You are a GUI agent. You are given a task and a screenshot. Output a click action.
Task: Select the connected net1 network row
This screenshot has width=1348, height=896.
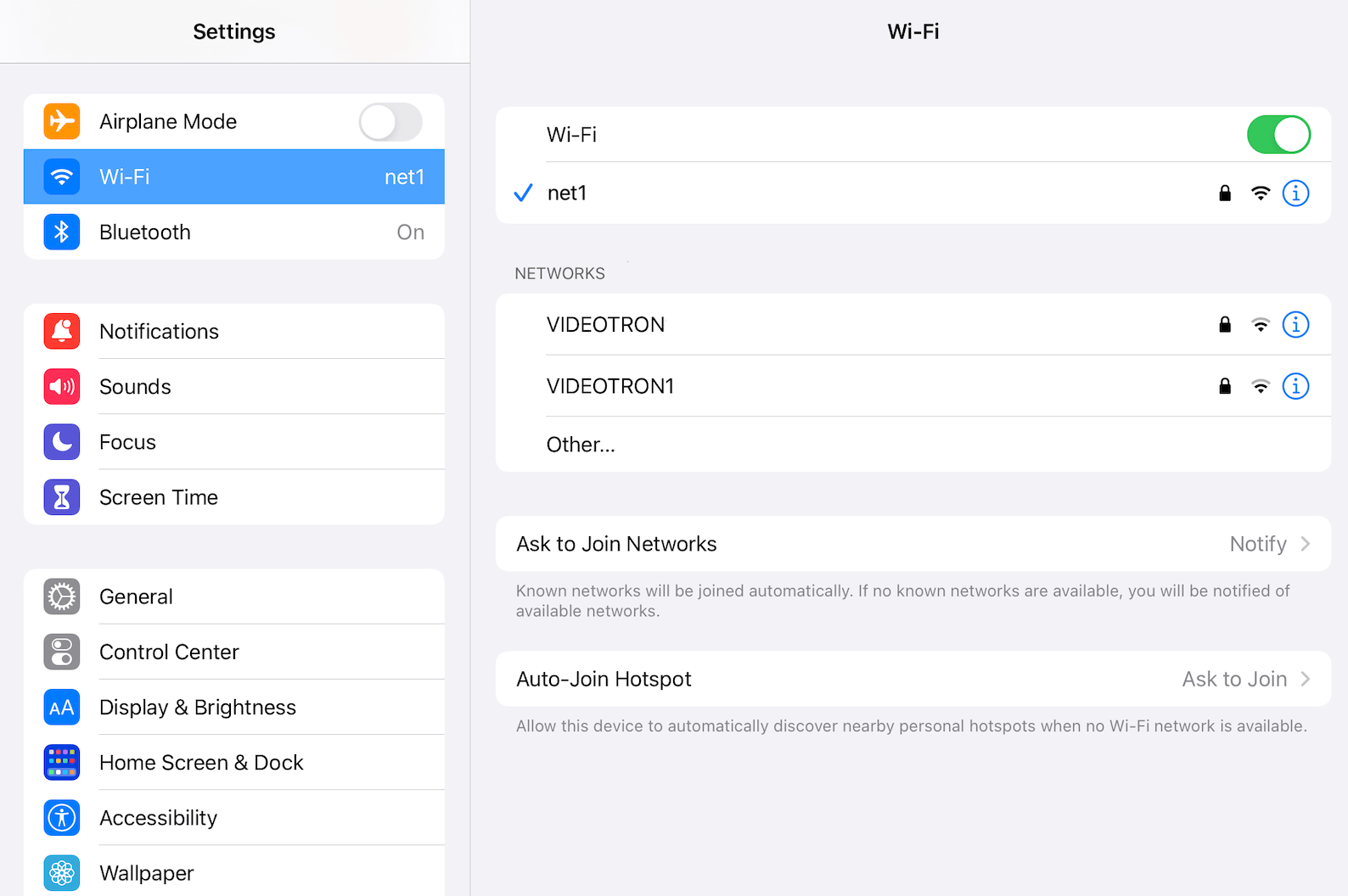tap(764, 193)
